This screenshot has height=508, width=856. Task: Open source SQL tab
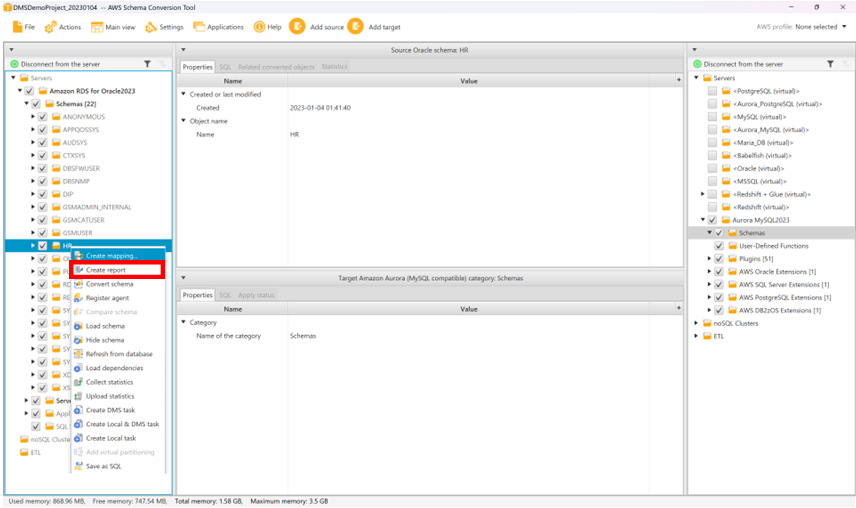(x=225, y=67)
